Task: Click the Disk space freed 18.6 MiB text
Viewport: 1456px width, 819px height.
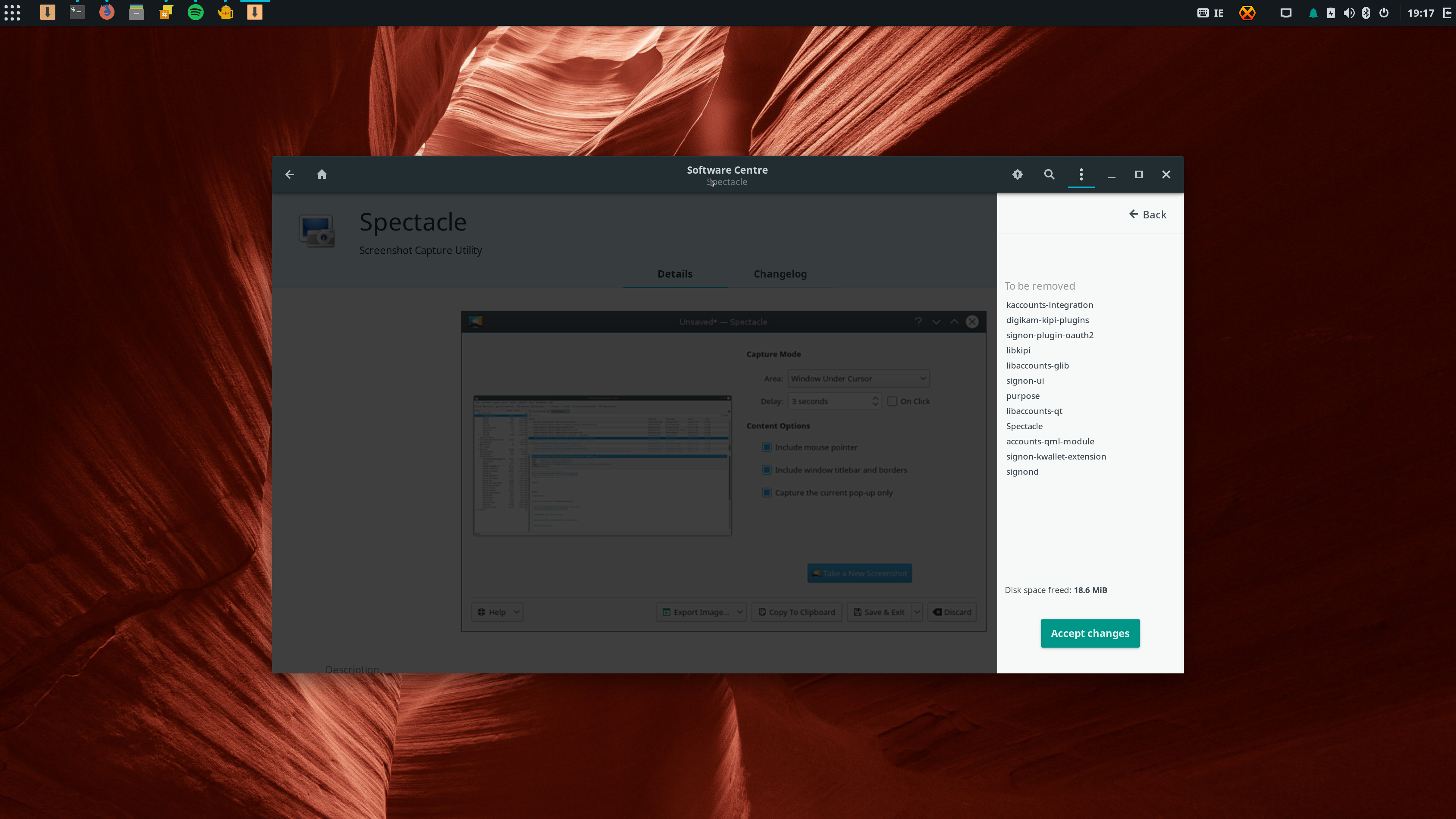Action: click(1055, 590)
